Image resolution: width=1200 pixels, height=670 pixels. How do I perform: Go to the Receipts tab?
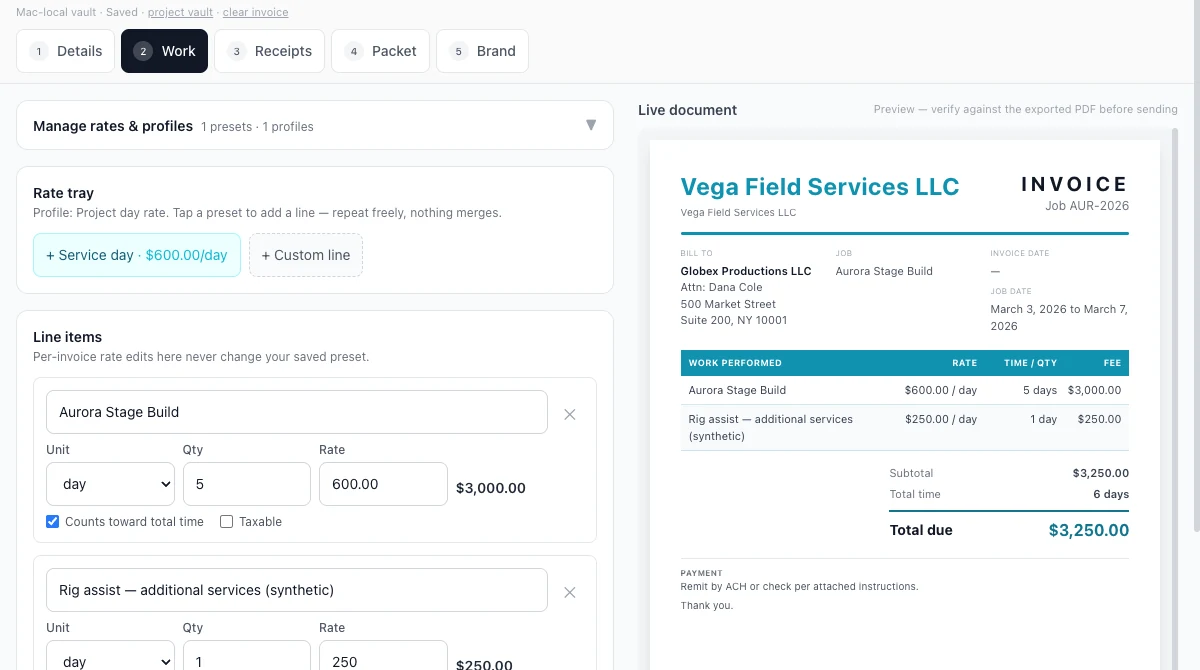point(269,51)
